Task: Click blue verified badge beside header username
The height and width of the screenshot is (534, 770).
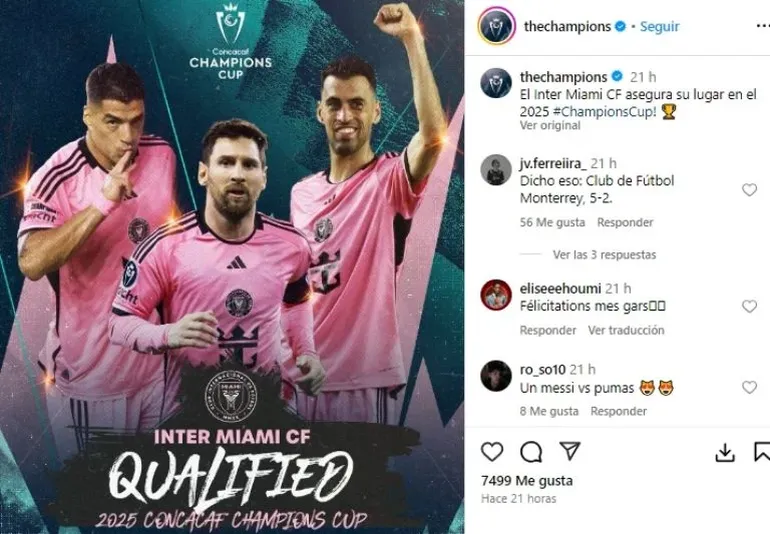Action: [x=620, y=26]
